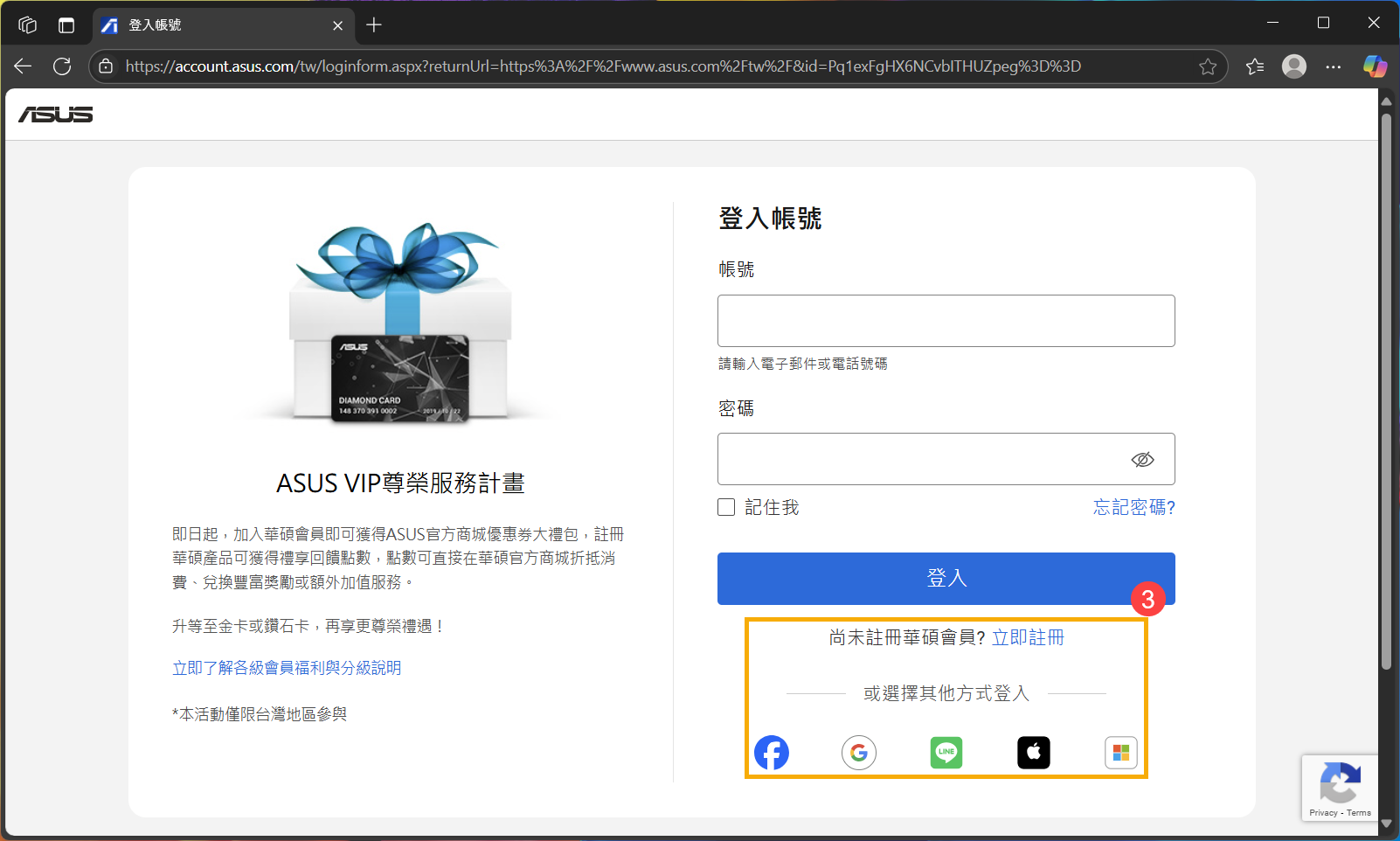
Task: Click the *本活動僅限台灣地區參與 note
Action: (260, 714)
